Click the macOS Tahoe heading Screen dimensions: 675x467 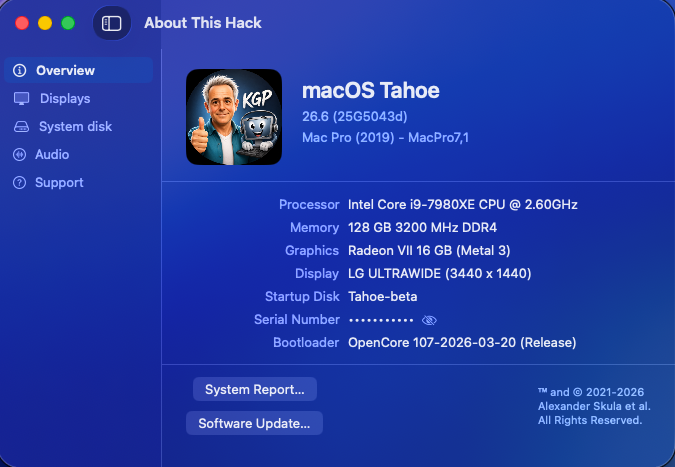(x=371, y=91)
